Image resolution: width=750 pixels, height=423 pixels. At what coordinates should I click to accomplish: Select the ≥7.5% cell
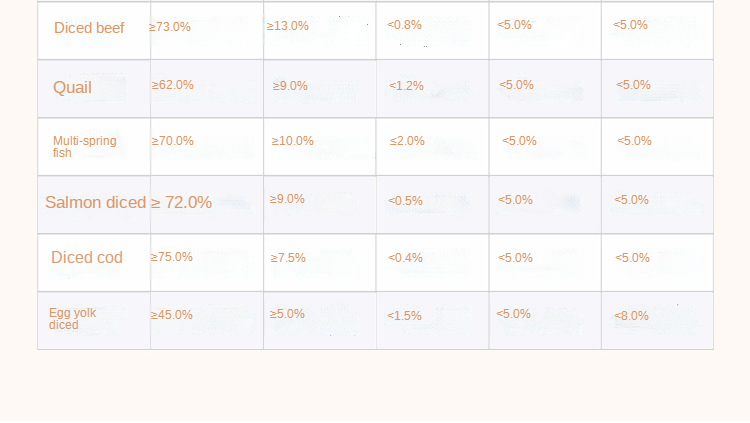(288, 258)
